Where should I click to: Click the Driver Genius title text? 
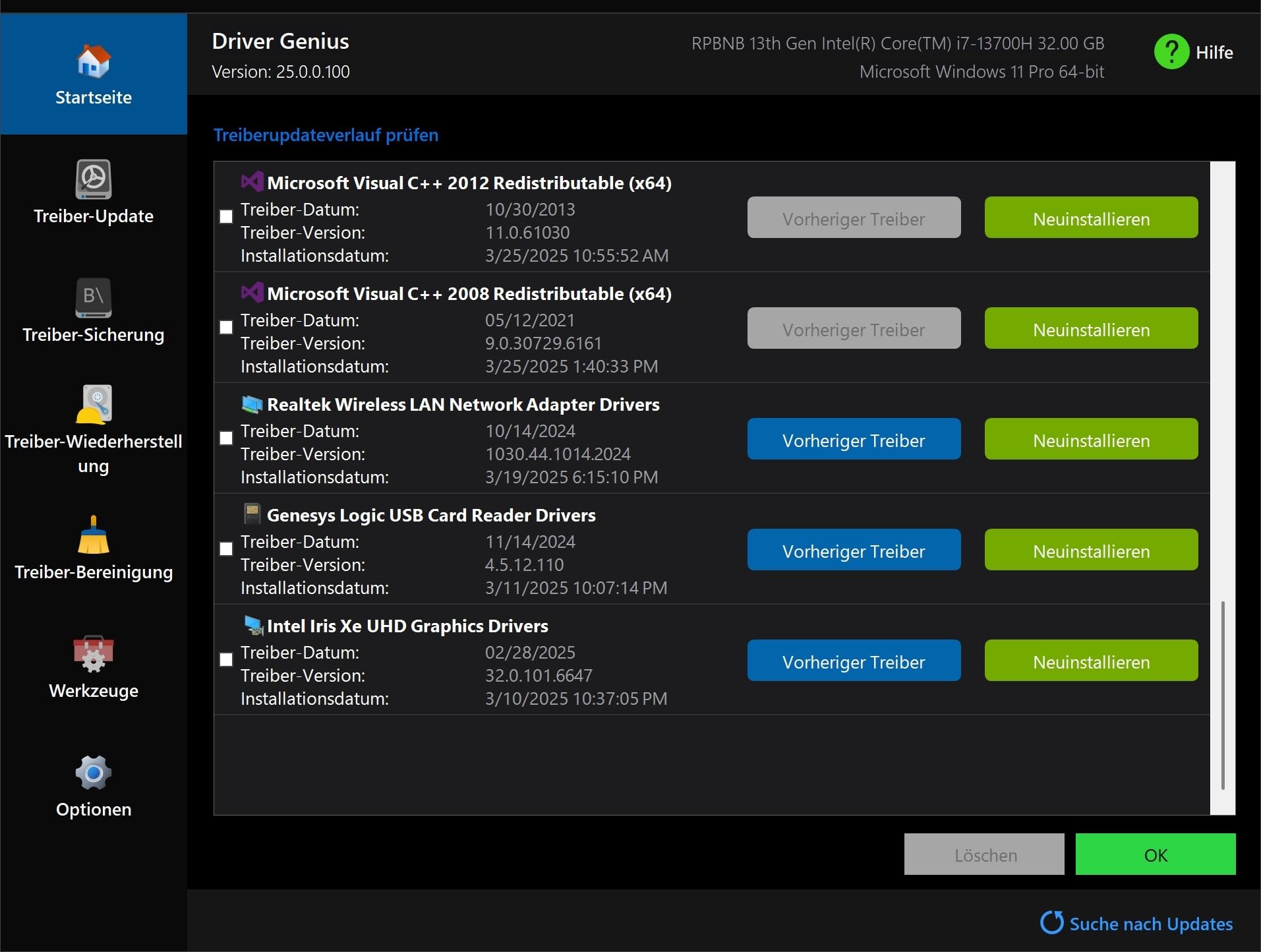coord(280,41)
